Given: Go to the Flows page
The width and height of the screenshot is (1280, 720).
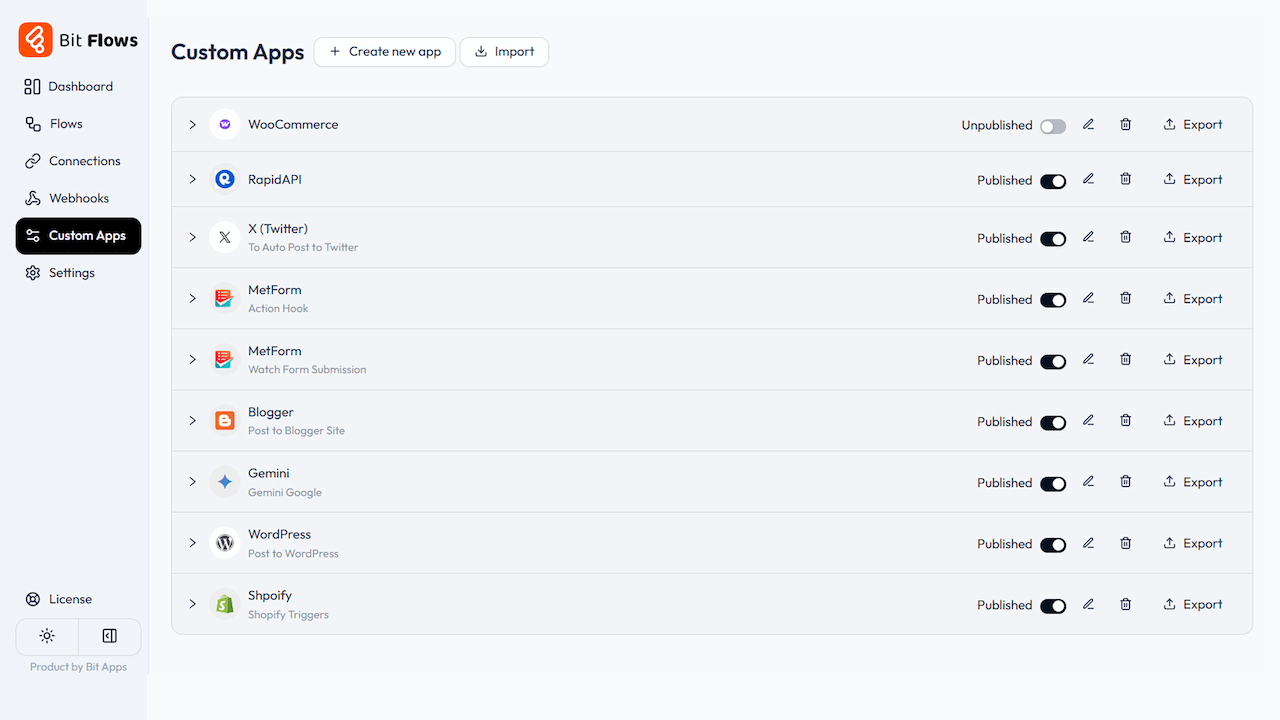Looking at the screenshot, I should tap(65, 123).
